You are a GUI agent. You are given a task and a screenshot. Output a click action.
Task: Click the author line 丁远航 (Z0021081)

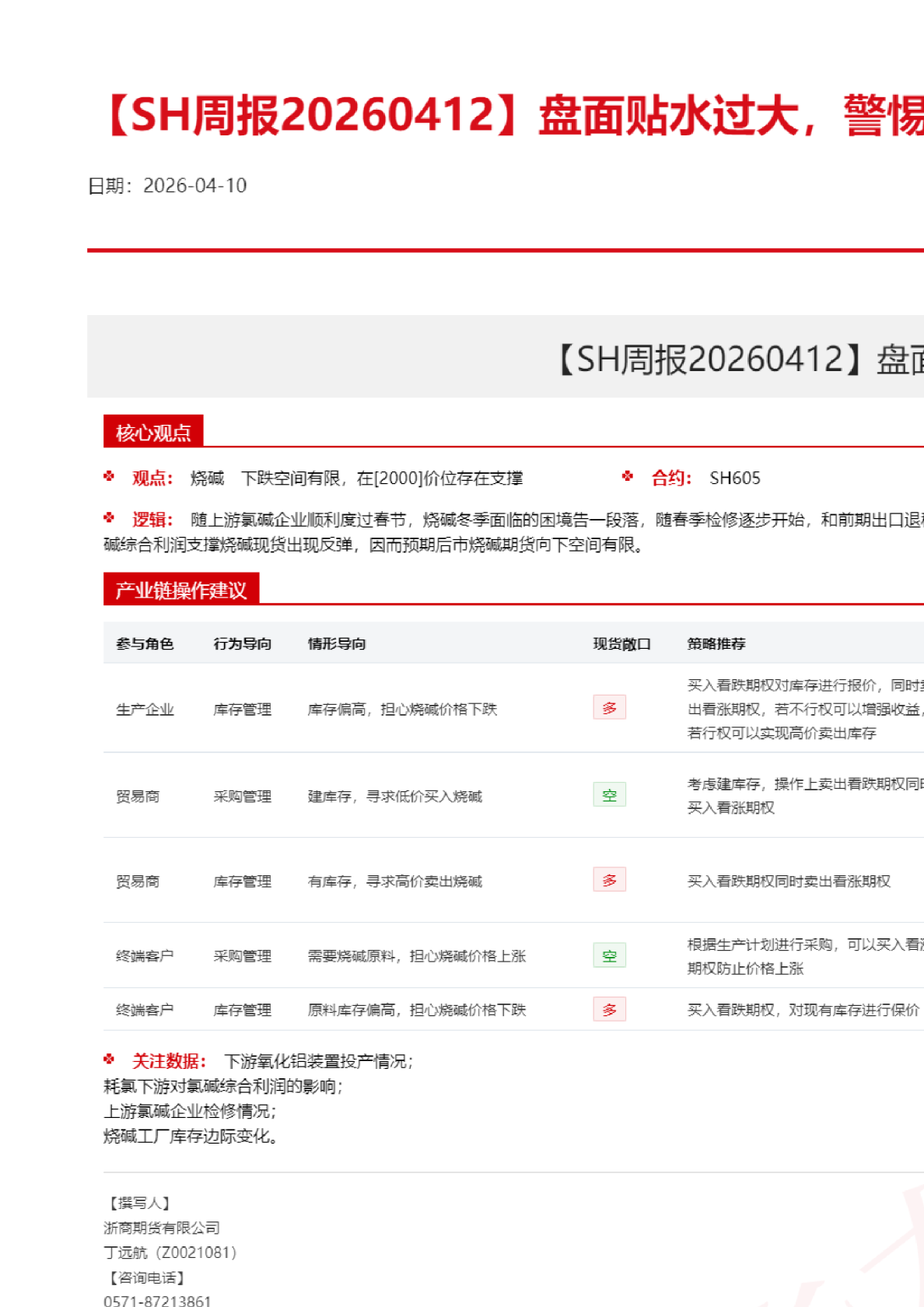coord(170,1253)
